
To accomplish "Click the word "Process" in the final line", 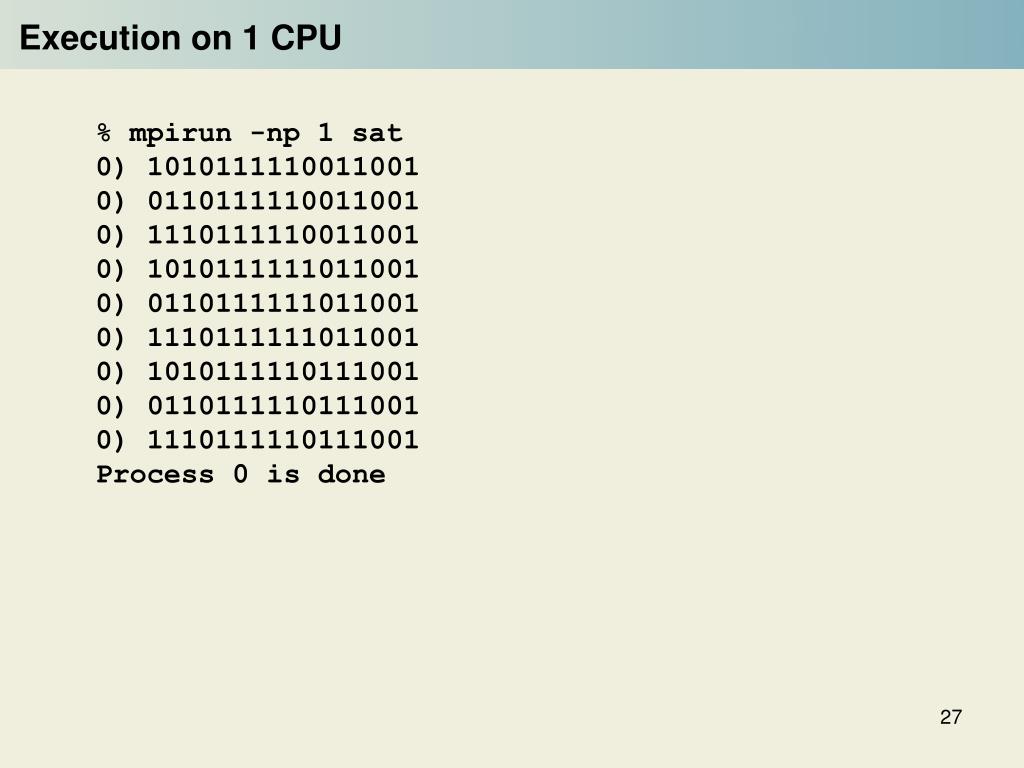I will tap(155, 474).
